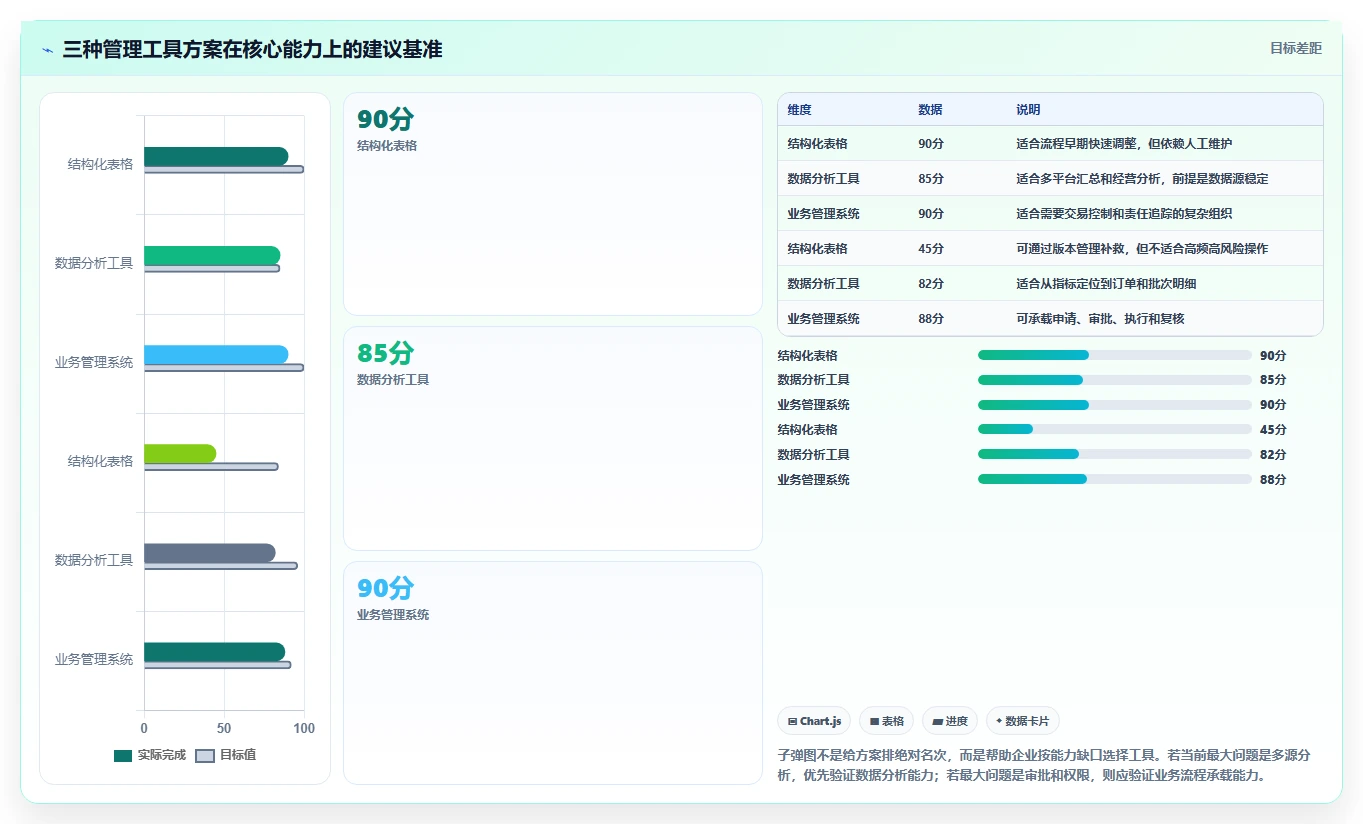Click the 业务管理系统 progress bar showing 88分

[1115, 479]
